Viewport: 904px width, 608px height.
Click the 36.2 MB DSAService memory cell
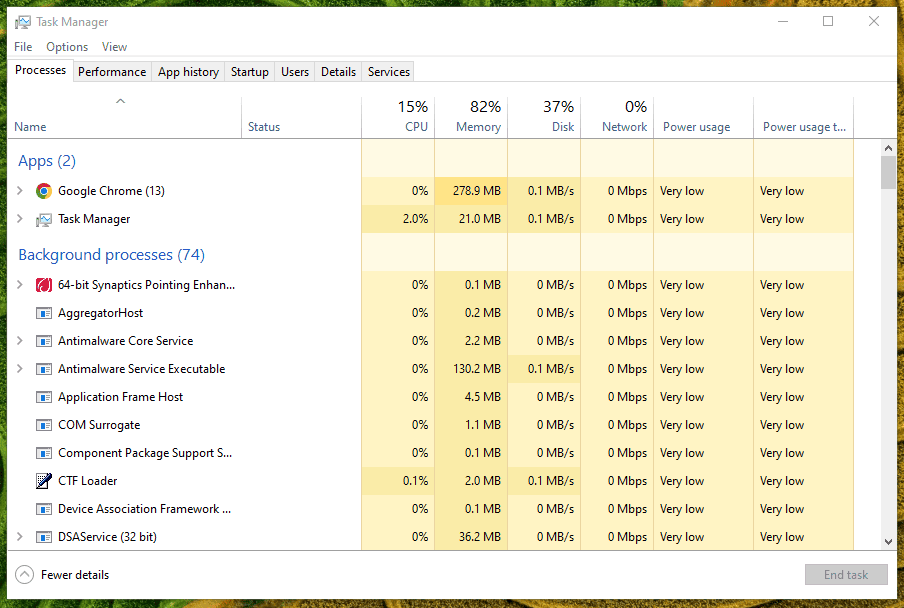471,537
